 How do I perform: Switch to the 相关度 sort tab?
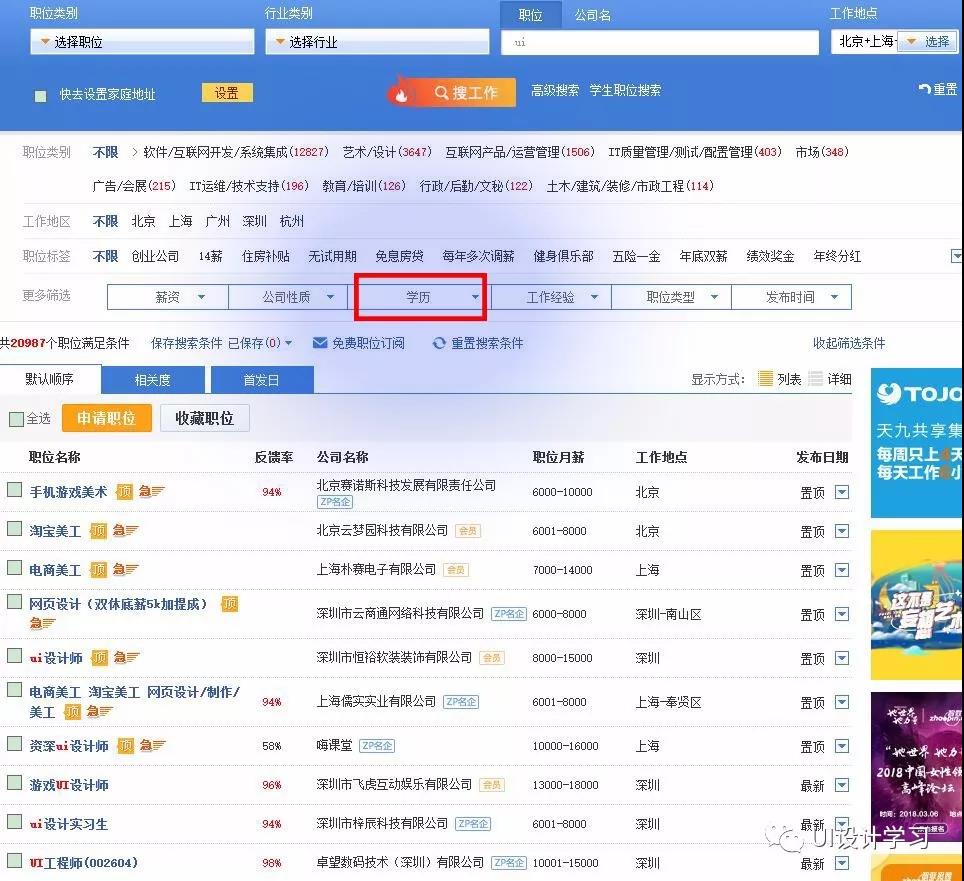click(x=152, y=380)
